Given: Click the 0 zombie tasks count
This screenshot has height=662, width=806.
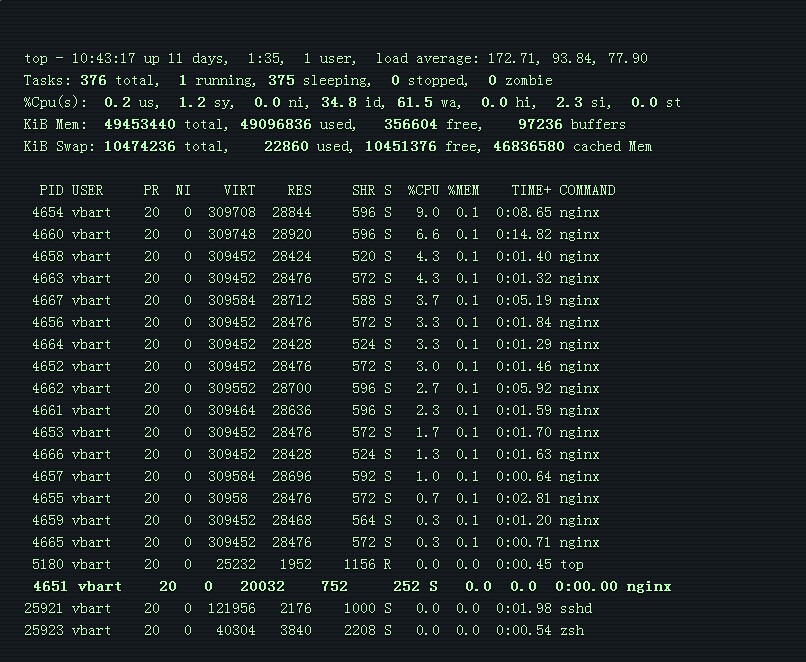Looking at the screenshot, I should point(492,80).
